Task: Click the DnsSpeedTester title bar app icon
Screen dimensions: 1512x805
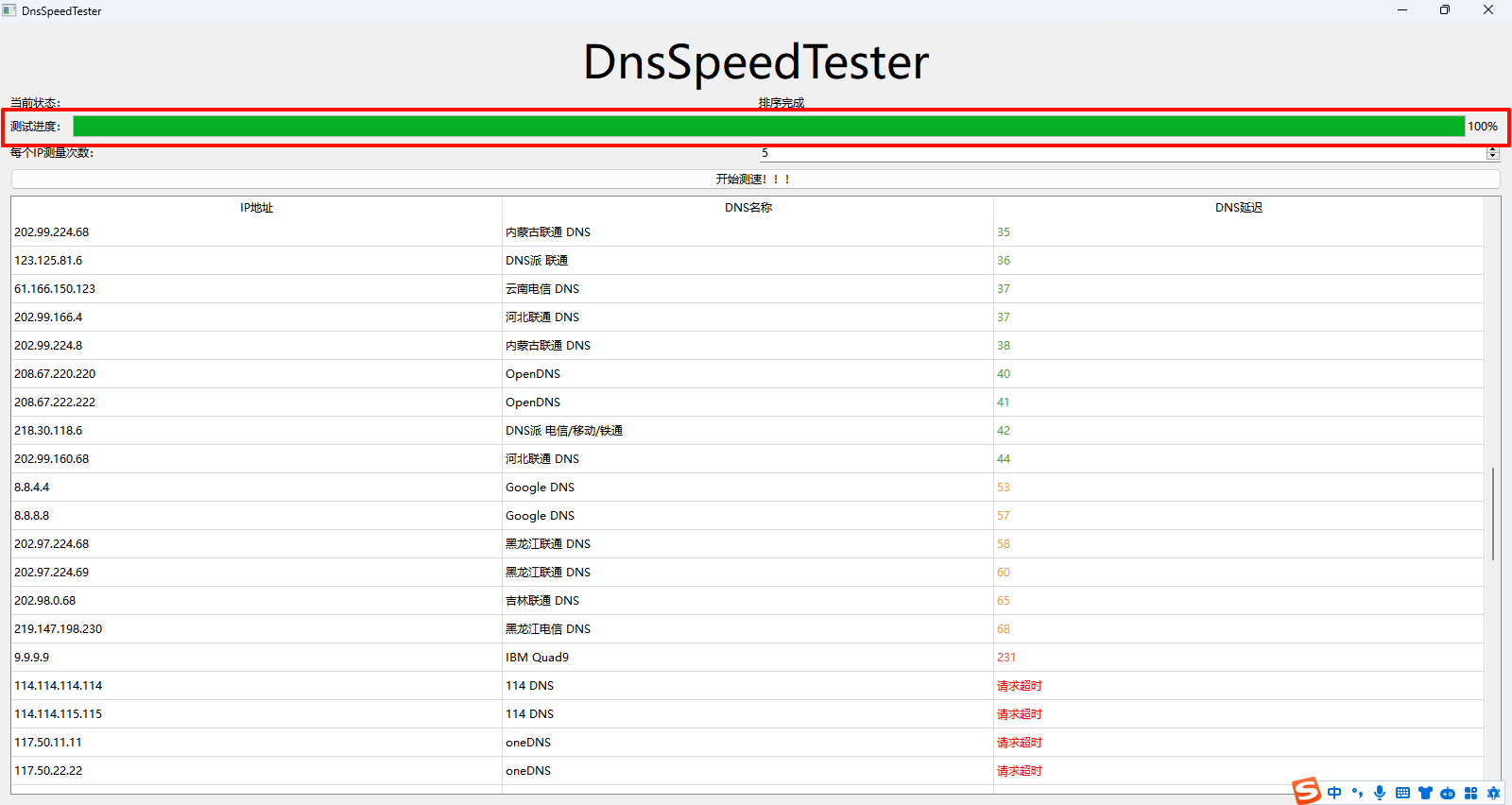Action: tap(9, 10)
